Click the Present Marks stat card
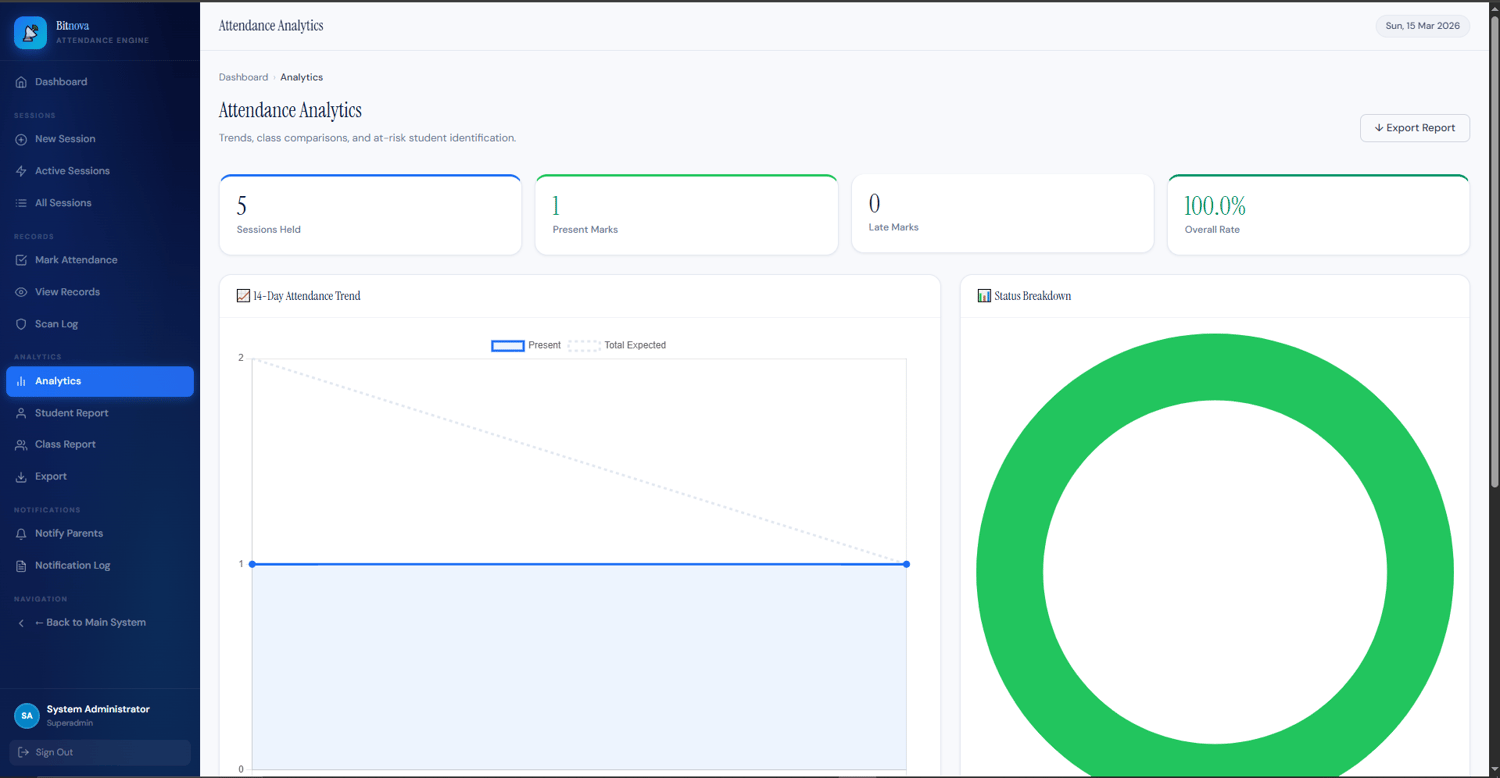The width and height of the screenshot is (1500, 778). [x=686, y=214]
